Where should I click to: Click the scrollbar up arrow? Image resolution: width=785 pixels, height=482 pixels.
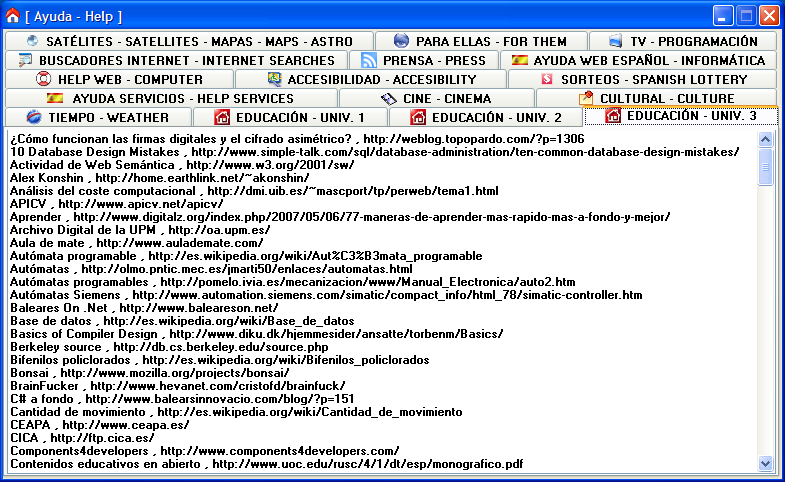(765, 139)
